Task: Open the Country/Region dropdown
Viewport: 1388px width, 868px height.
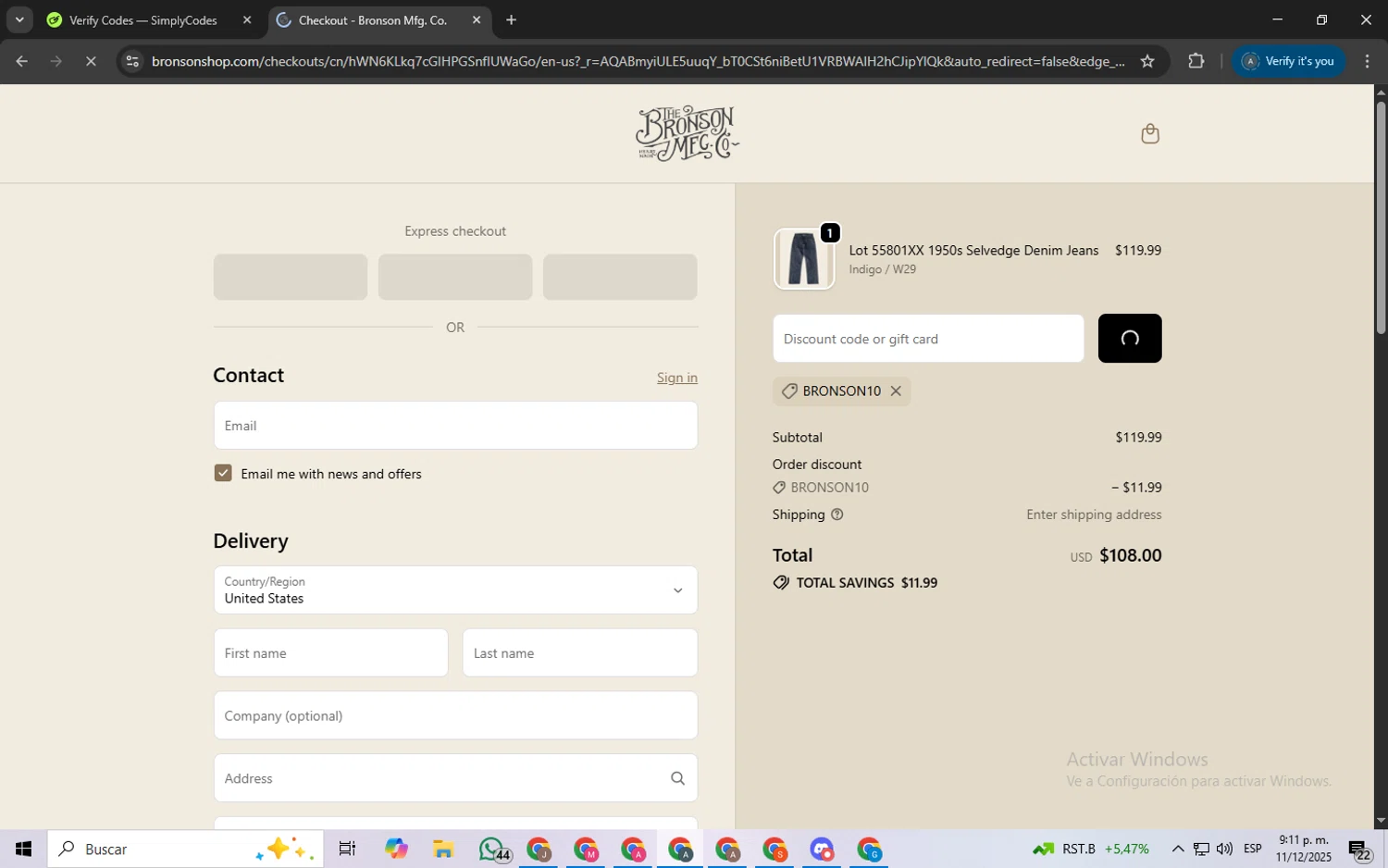Action: [455, 590]
